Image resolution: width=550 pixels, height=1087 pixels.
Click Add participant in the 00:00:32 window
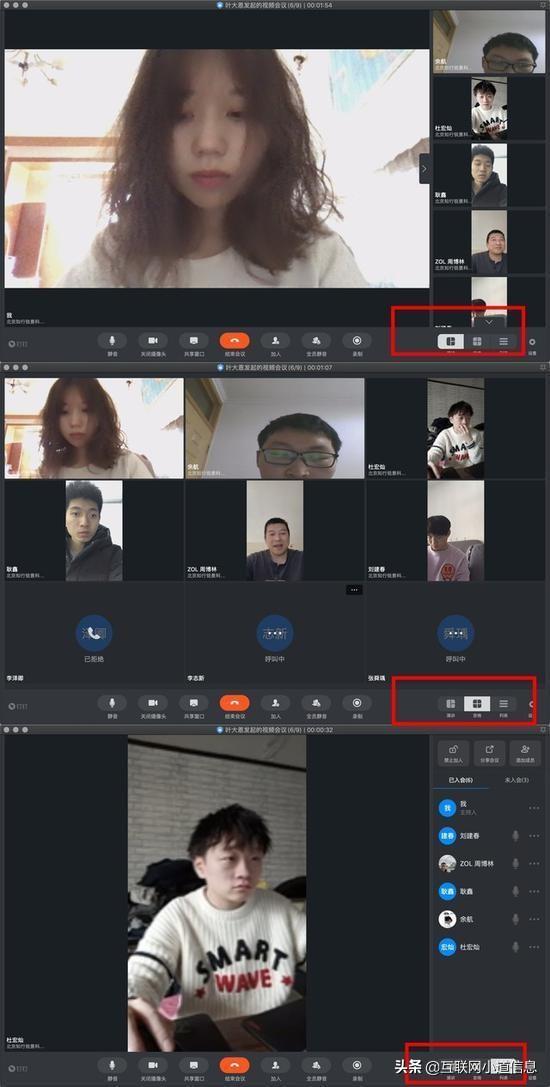275,1066
